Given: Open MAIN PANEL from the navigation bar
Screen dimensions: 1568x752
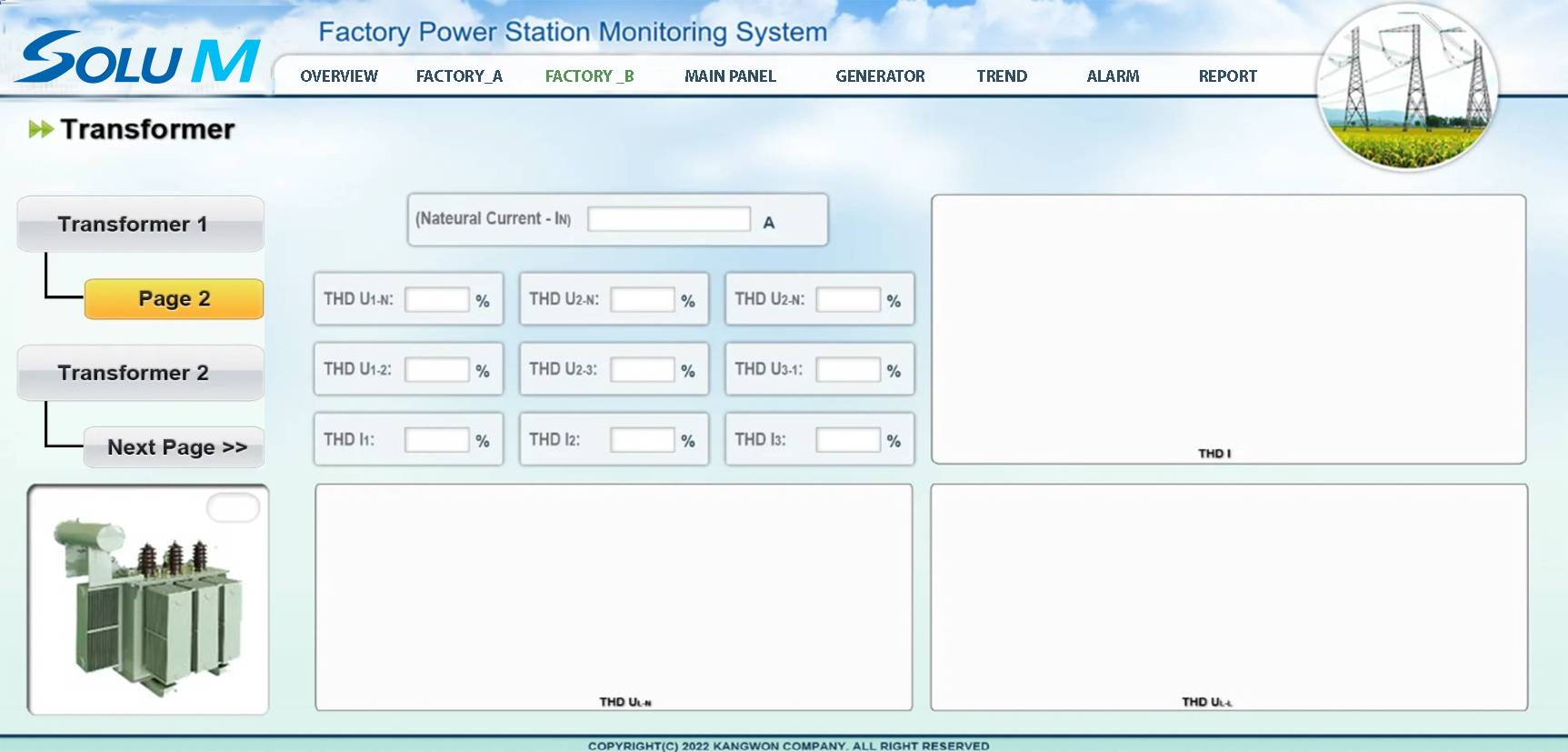Looking at the screenshot, I should pos(730,76).
